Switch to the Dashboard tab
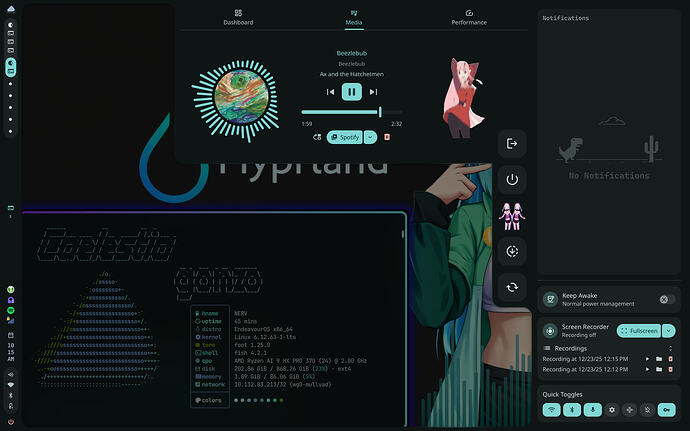 click(x=238, y=17)
